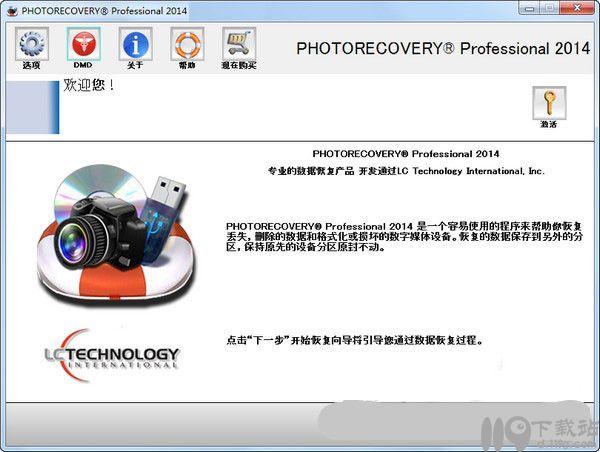Viewport: 600px width, 452px height.
Task: Click the large PHOTORECOVERY Professional 2014 banner title
Action: [x=443, y=49]
